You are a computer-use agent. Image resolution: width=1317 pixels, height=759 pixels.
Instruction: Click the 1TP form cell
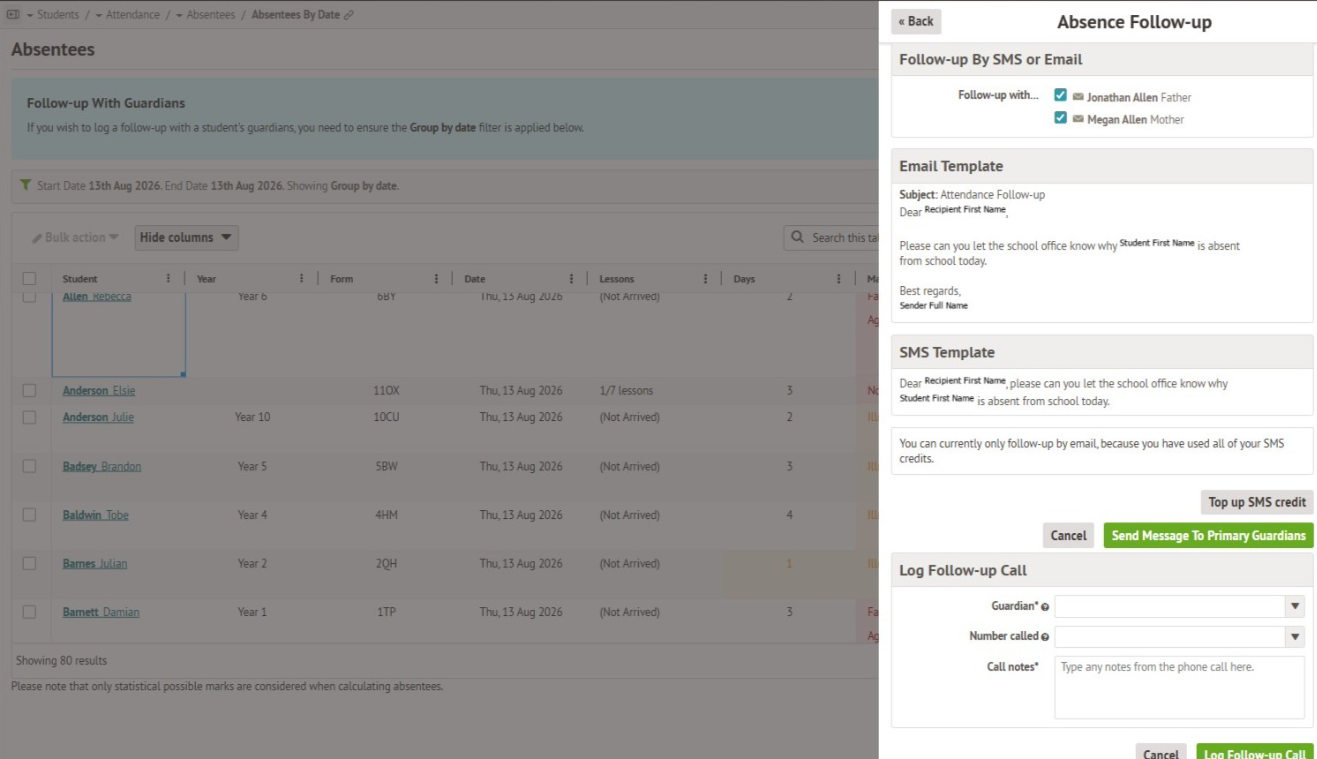(386, 612)
